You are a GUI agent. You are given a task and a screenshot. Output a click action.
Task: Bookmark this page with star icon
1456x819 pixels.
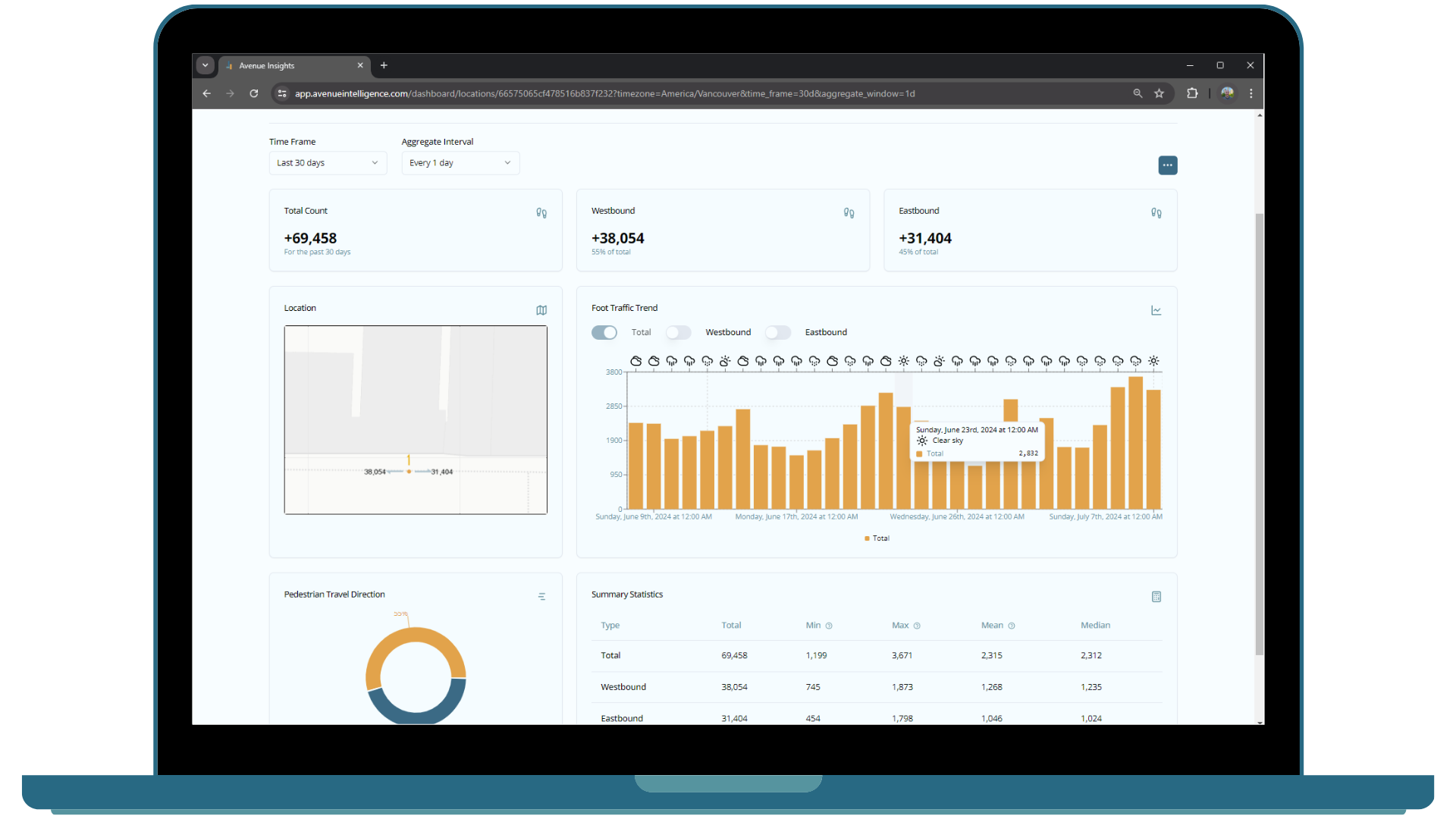pos(1159,93)
